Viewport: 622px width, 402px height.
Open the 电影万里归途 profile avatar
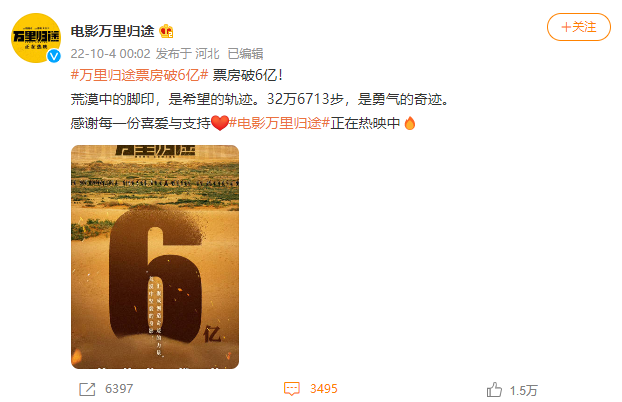pos(36,38)
